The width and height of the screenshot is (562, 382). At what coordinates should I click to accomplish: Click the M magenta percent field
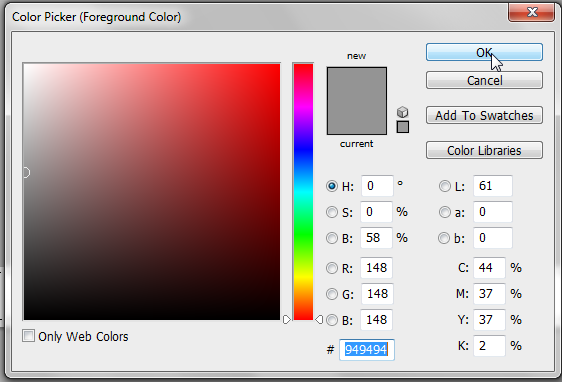coord(489,294)
